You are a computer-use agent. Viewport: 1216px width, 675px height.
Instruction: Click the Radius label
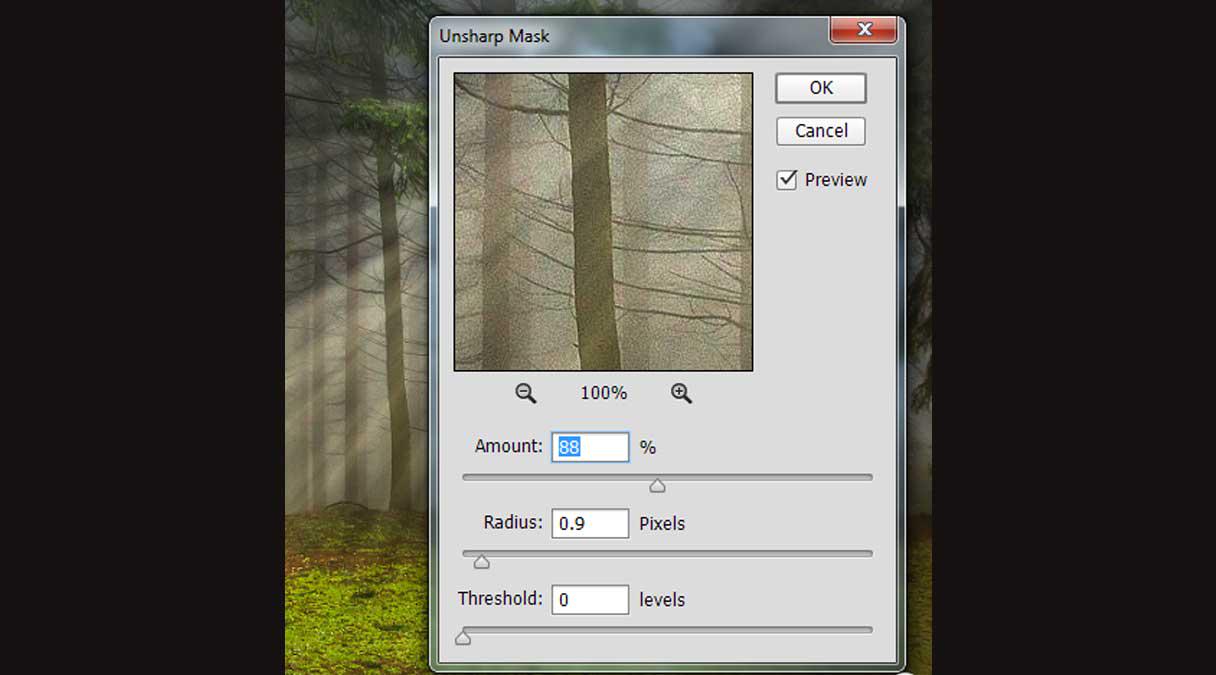tap(513, 522)
